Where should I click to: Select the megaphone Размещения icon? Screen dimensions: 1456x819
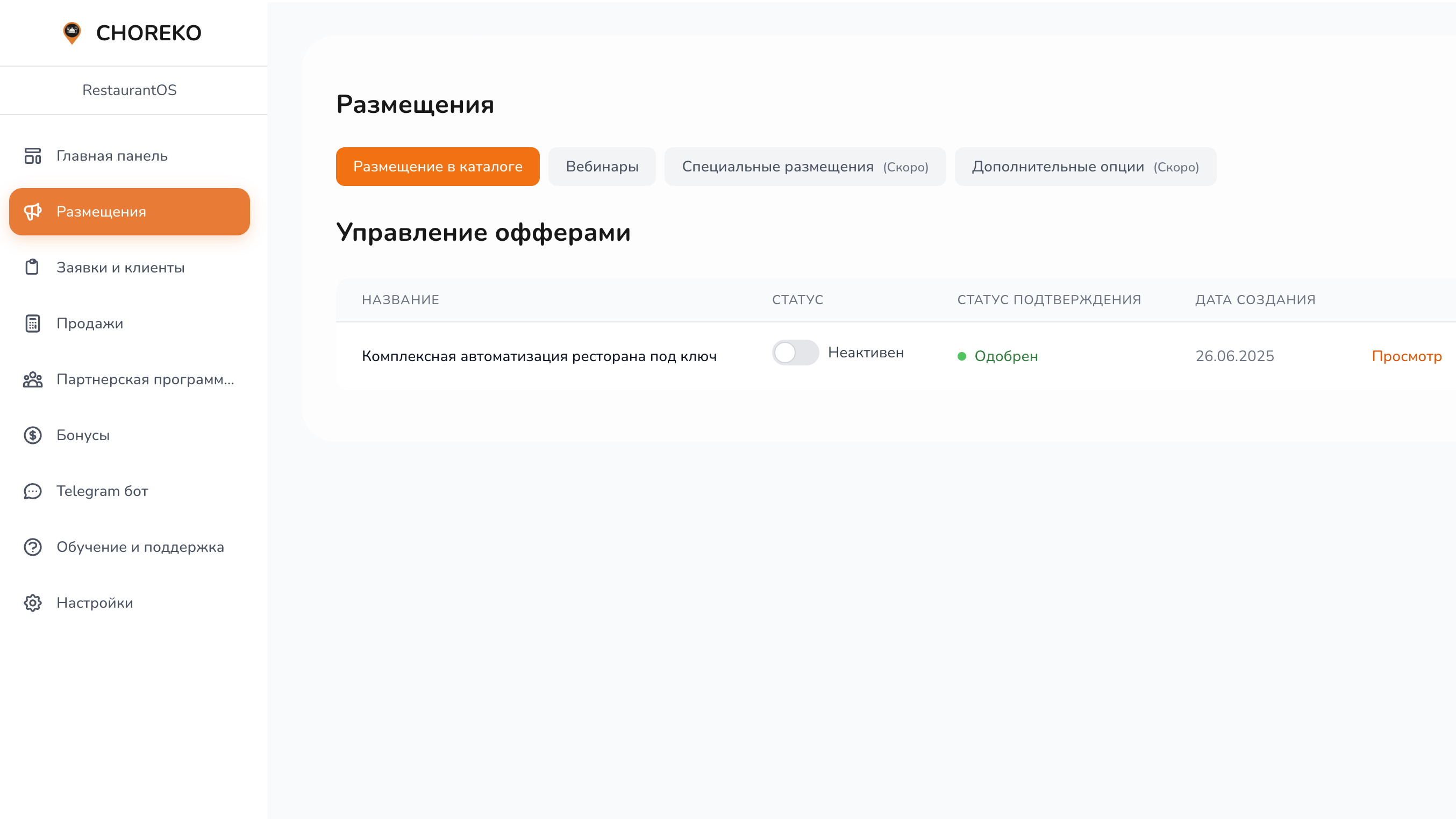32,211
